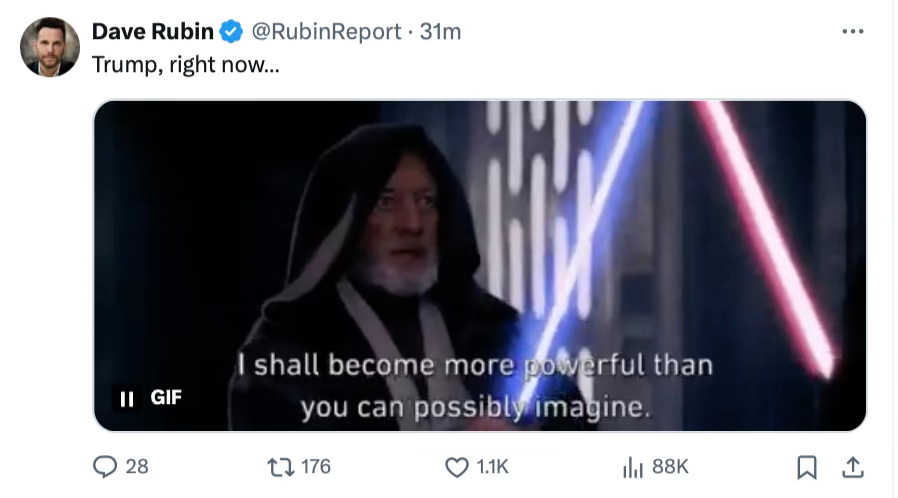898x498 pixels.
Task: Click the 1.1K likes count
Action: tap(493, 467)
